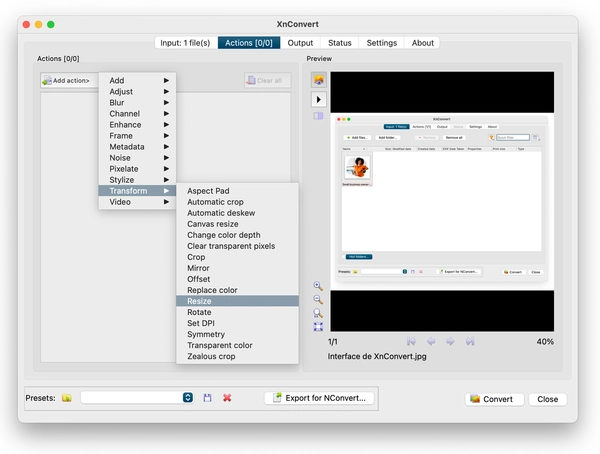Open the Presets combo box
Screen dimensions: 600x454
137,398
